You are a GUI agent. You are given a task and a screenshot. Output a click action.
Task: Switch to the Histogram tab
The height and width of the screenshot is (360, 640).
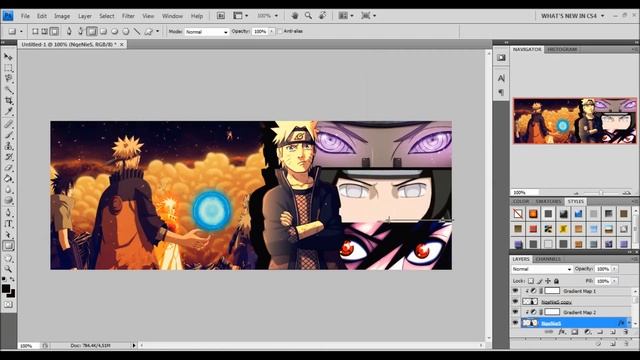click(x=562, y=49)
